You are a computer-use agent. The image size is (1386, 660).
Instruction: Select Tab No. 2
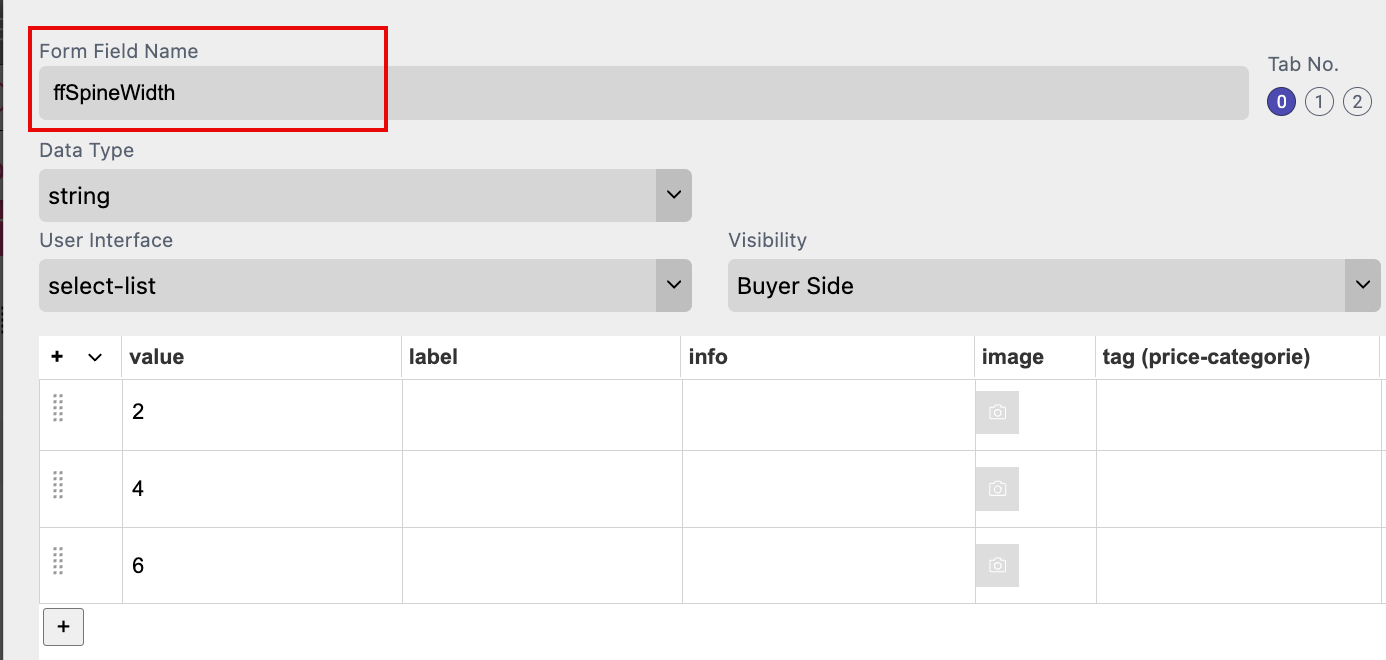(1357, 101)
